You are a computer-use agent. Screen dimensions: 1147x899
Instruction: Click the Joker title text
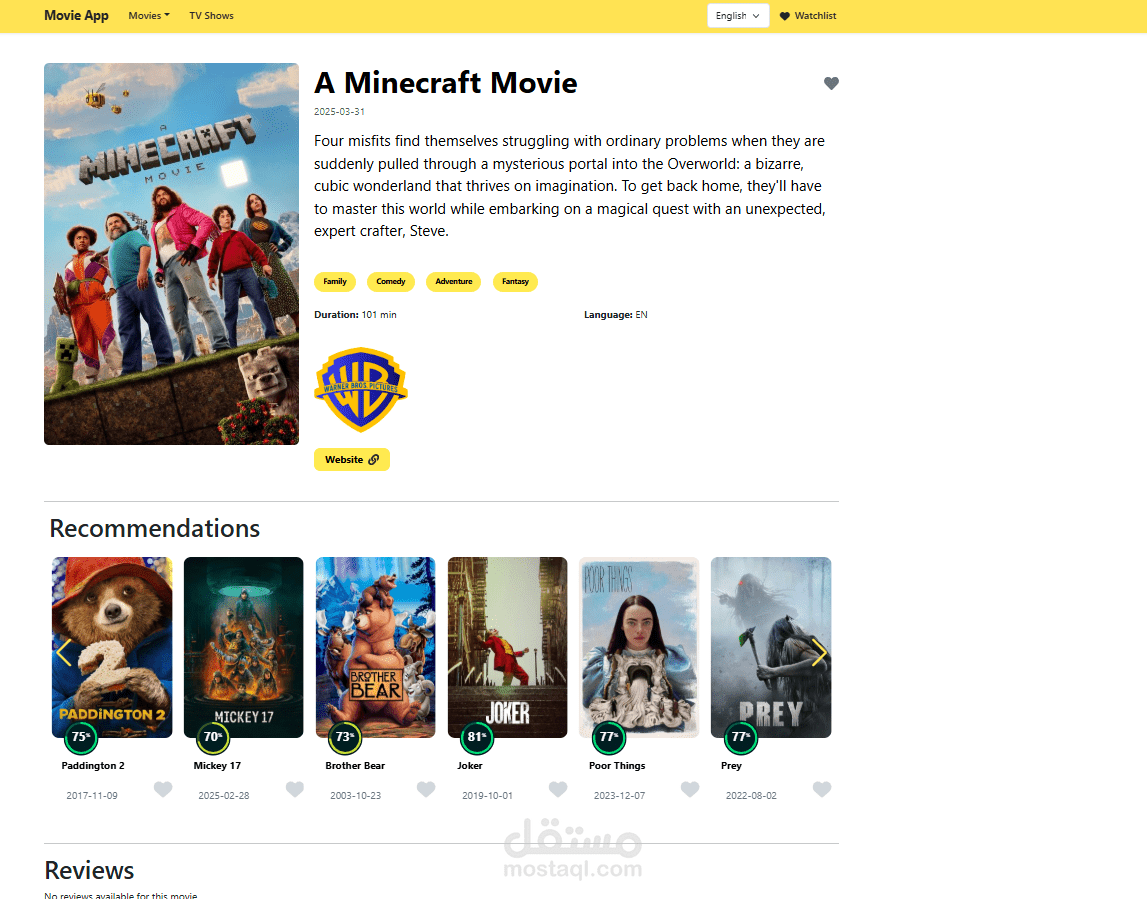470,766
